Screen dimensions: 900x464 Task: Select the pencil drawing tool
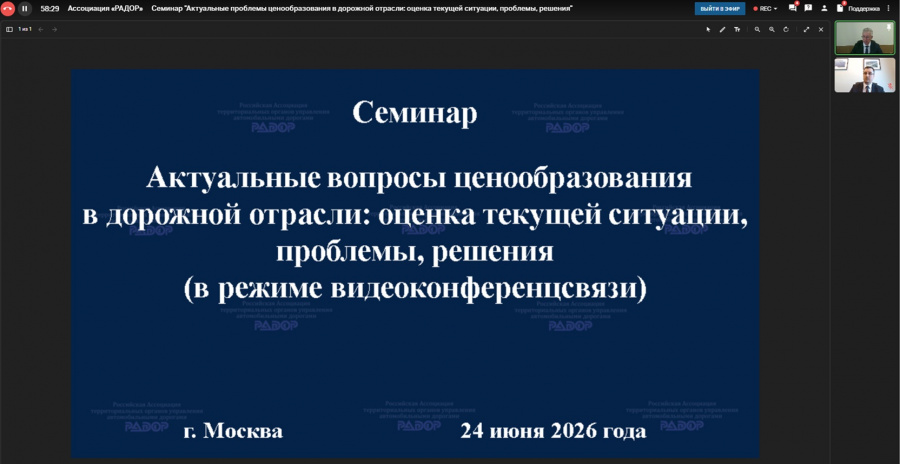click(x=723, y=29)
